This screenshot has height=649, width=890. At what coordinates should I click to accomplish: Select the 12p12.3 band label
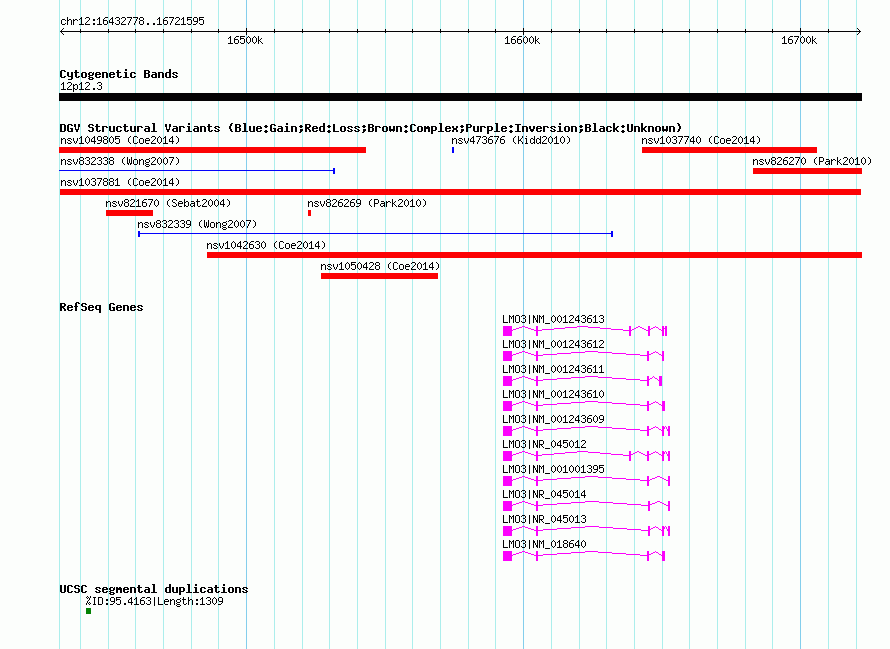pos(81,86)
